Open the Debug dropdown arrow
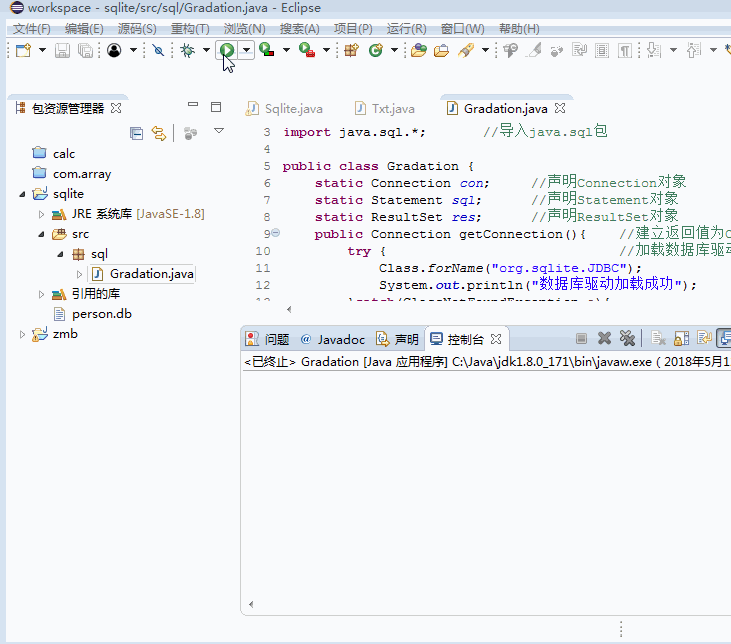 click(x=206, y=50)
